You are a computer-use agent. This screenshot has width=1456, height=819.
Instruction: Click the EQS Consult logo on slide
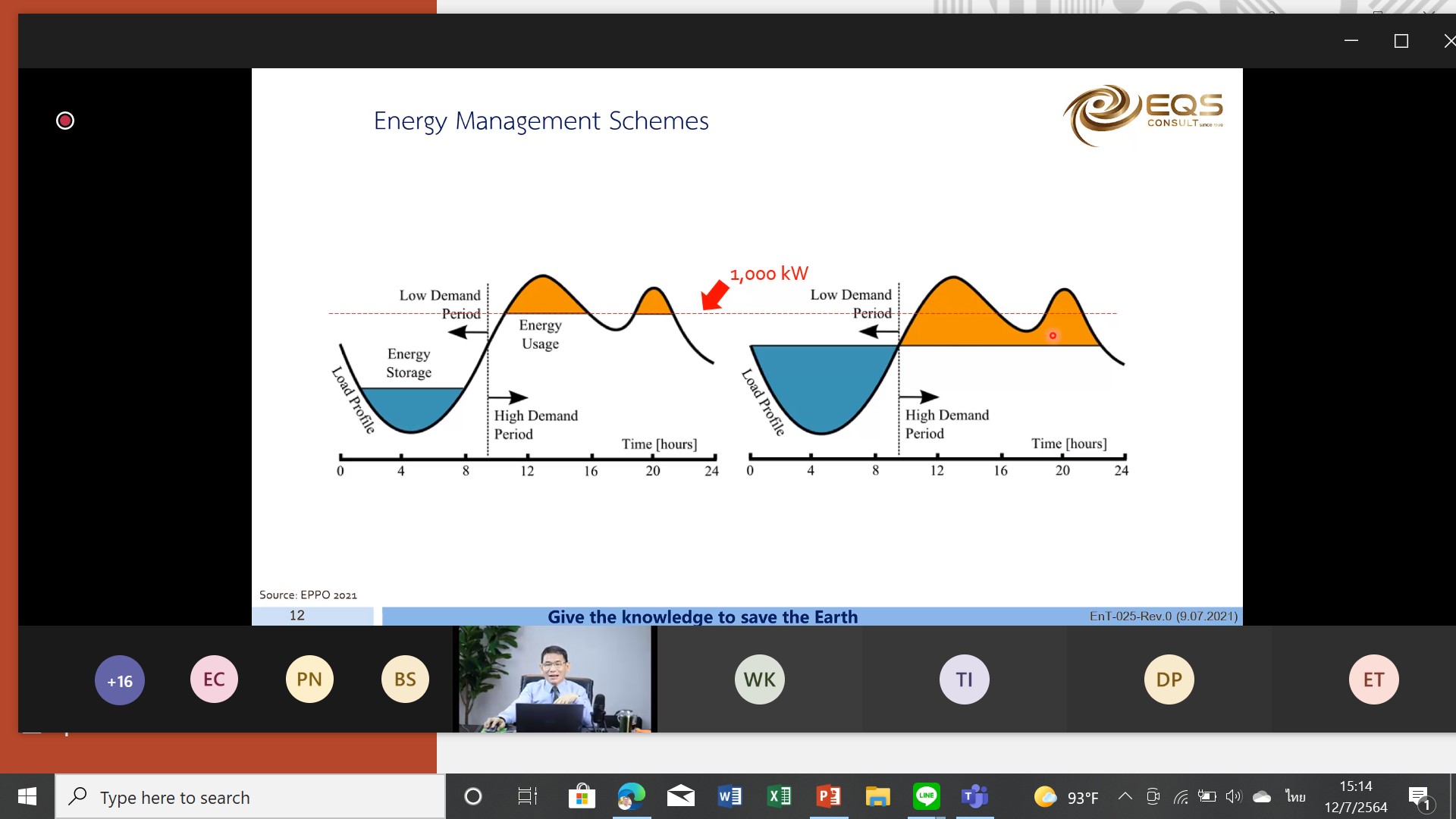[1143, 115]
